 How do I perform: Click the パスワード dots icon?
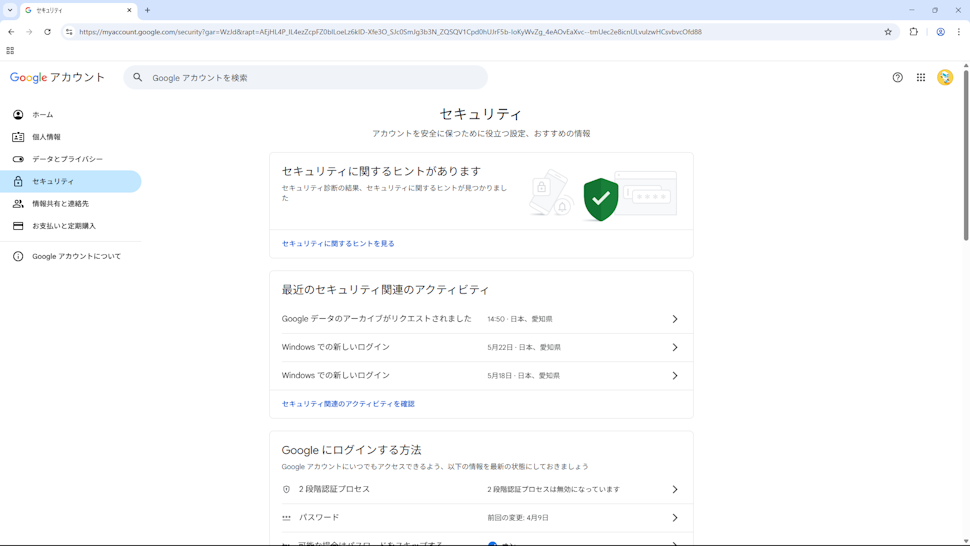click(286, 518)
